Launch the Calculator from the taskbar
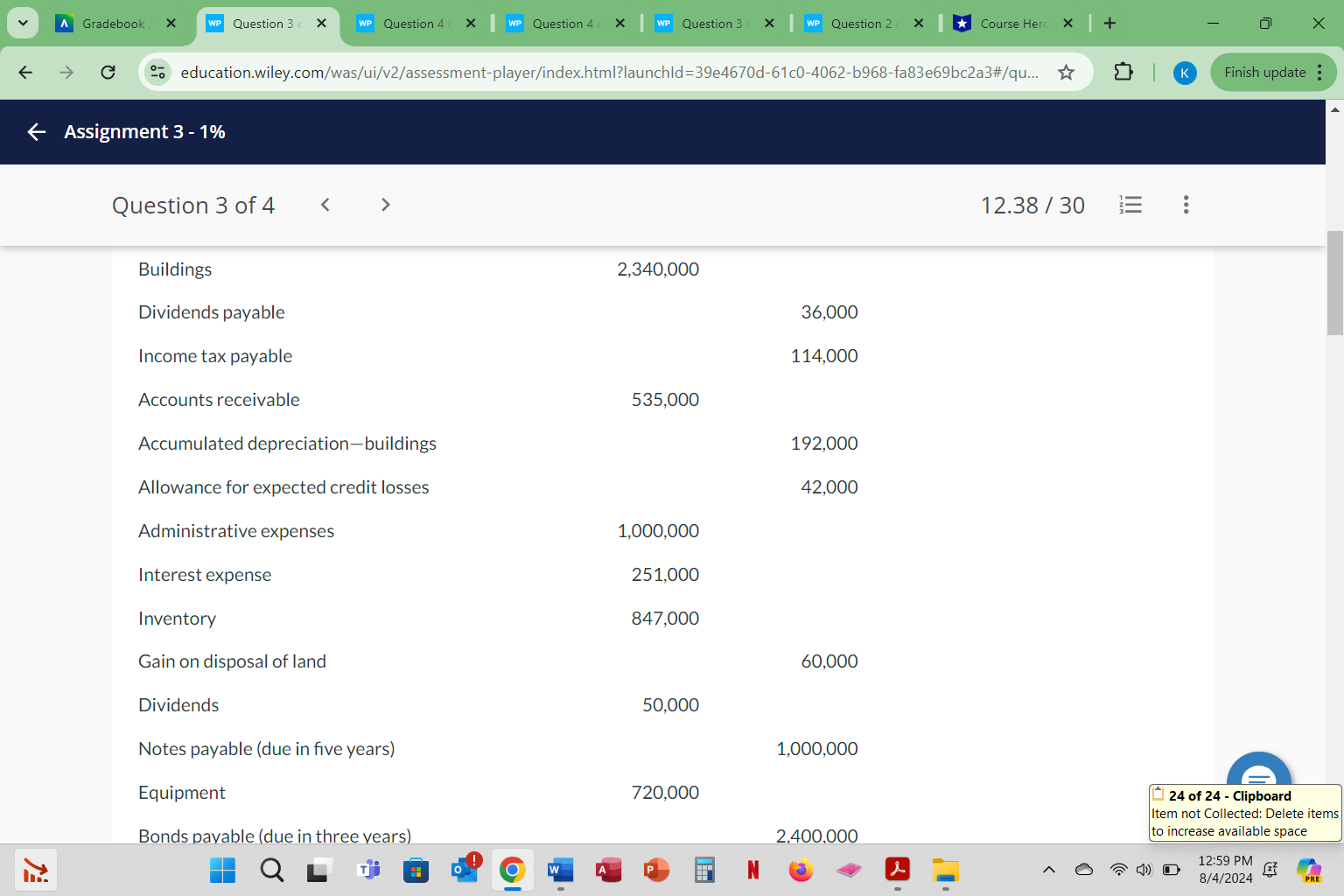 point(703,870)
